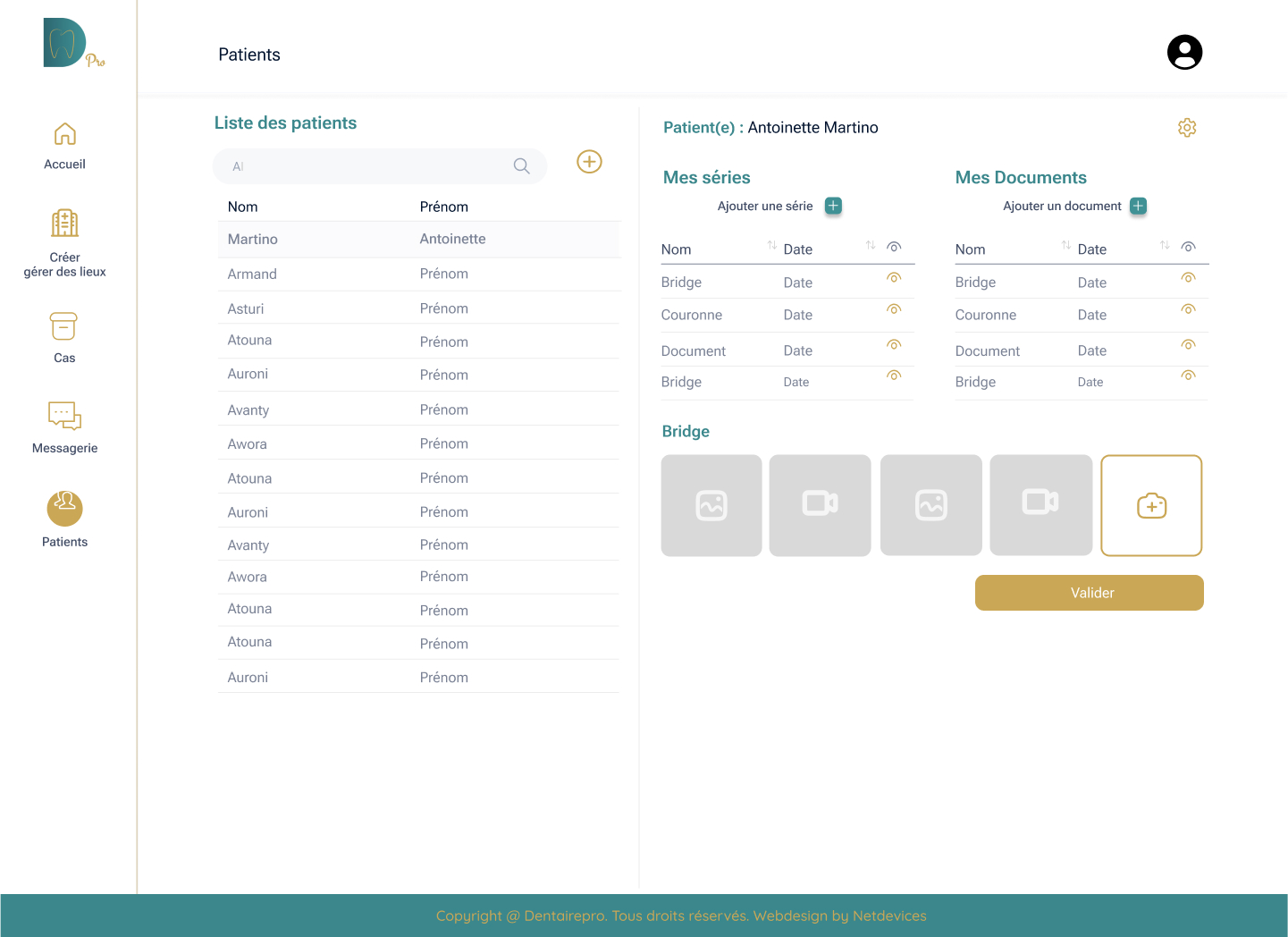1288x937 pixels.
Task: Click the DPro tooth logo
Action: pyautogui.click(x=67, y=43)
